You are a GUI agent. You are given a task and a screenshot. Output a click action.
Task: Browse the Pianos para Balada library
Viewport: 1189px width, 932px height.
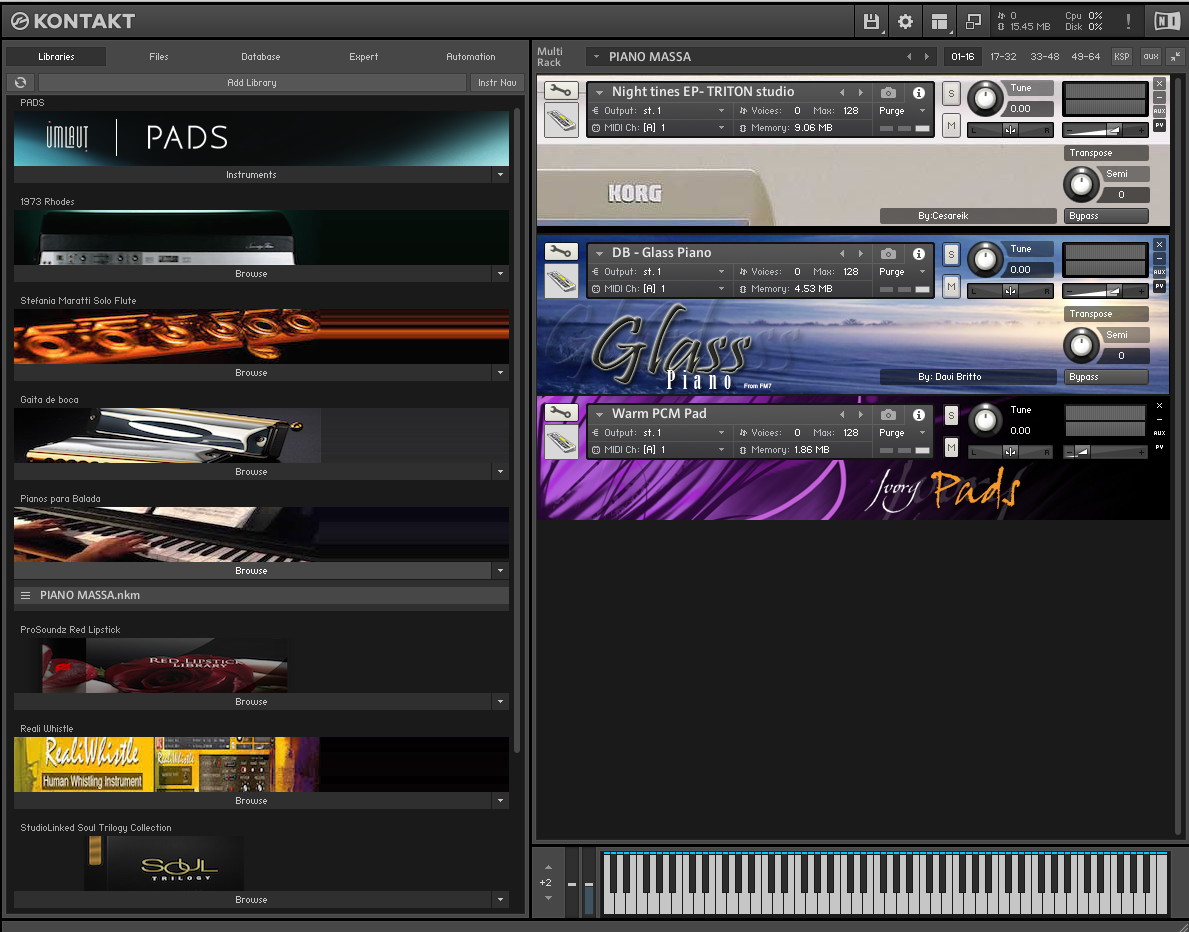(x=253, y=571)
